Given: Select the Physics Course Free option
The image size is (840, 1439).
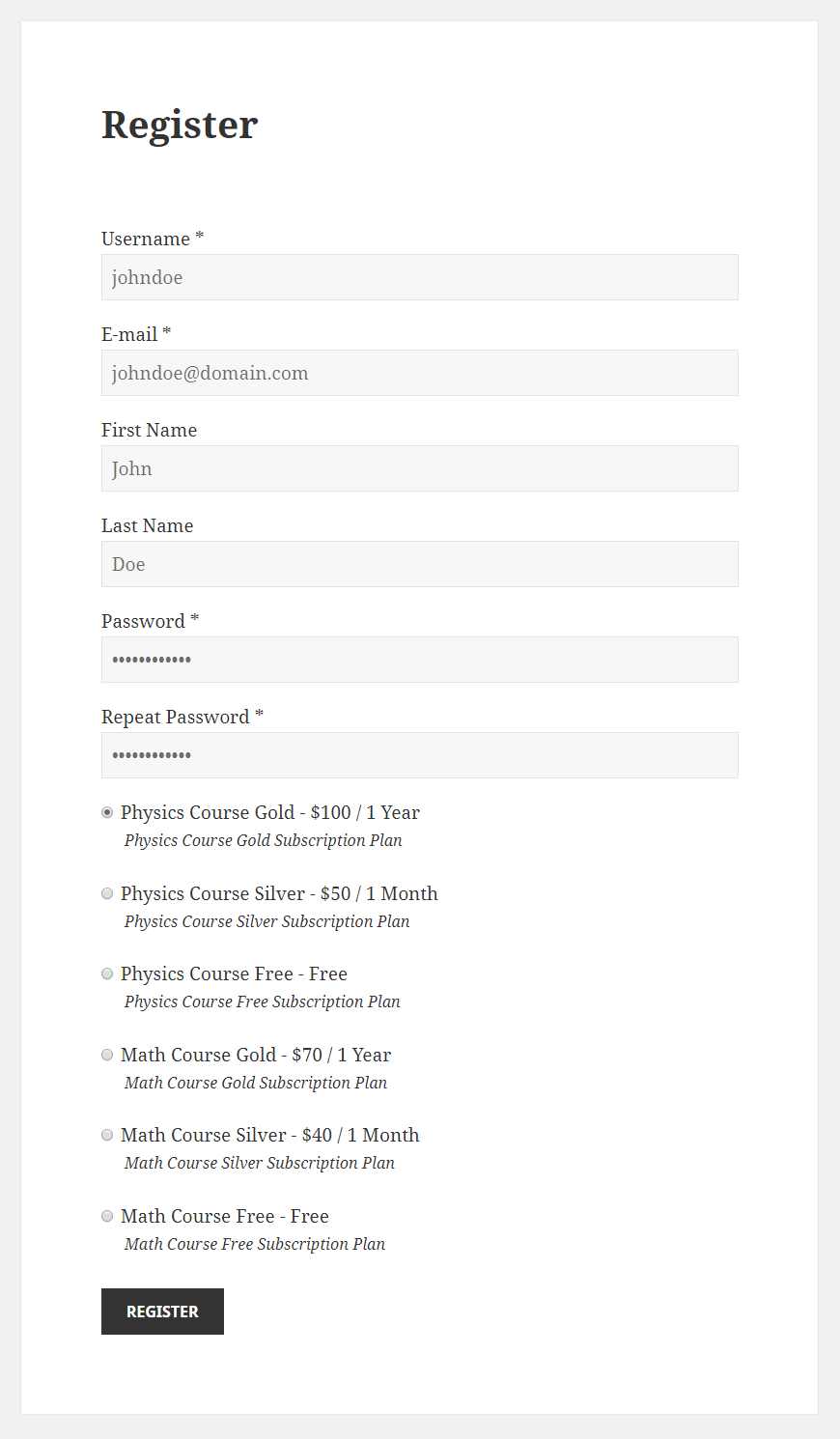Looking at the screenshot, I should point(107,973).
